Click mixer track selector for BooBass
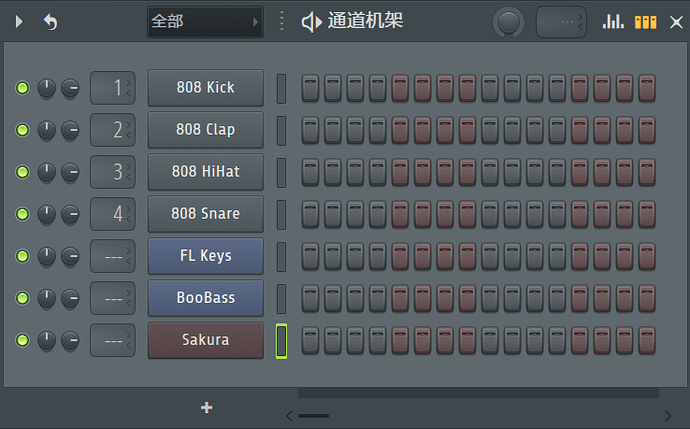The width and height of the screenshot is (690, 429). coord(113,298)
